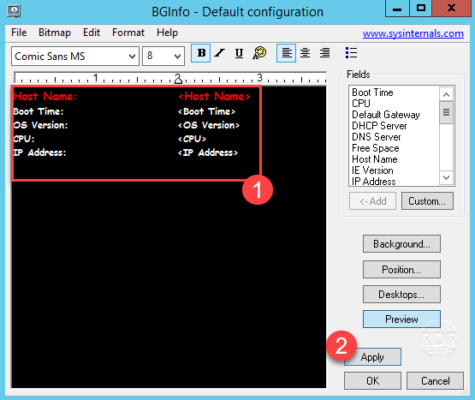Screen dimensions: 475x400
Task: Click the <- Add button
Action: 373,201
